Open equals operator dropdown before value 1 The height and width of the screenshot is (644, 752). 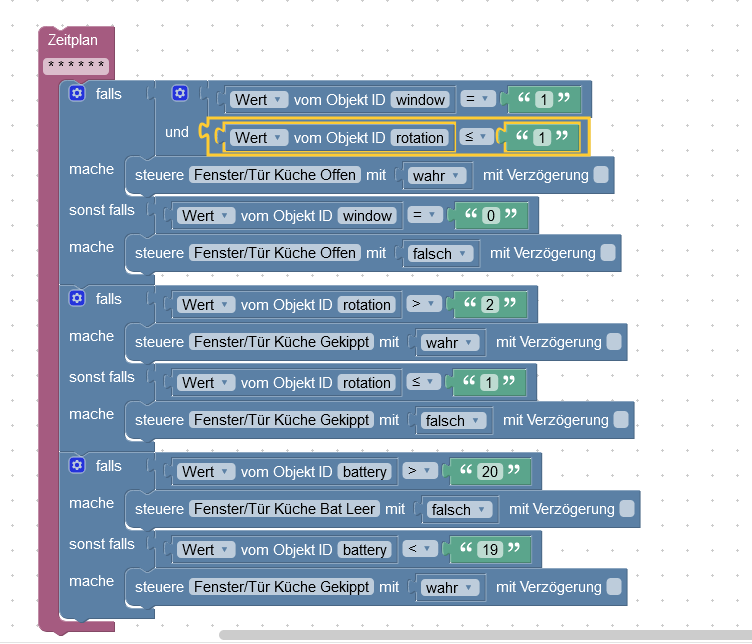pyautogui.click(x=477, y=99)
